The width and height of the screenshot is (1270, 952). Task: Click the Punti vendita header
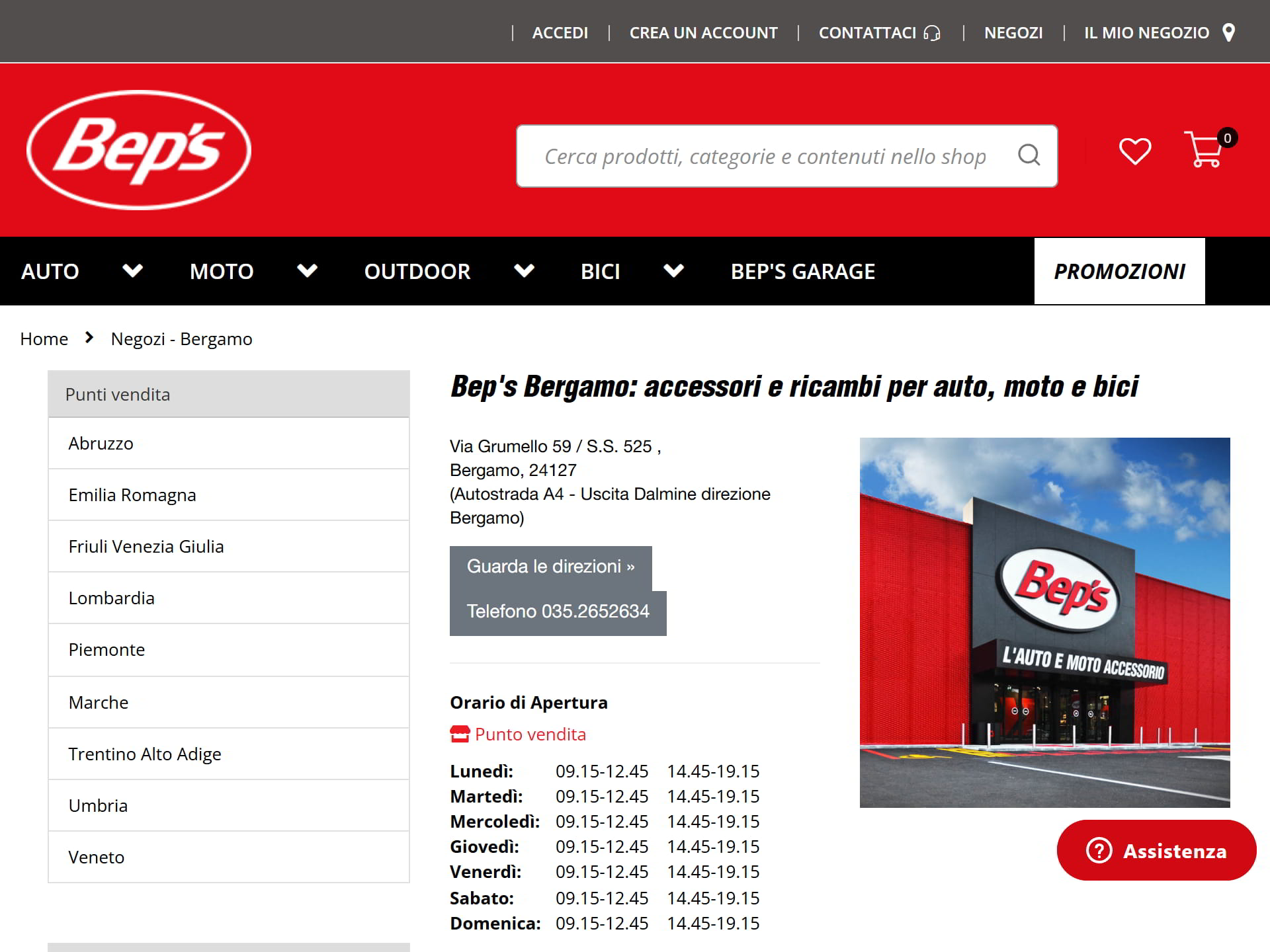tap(229, 394)
